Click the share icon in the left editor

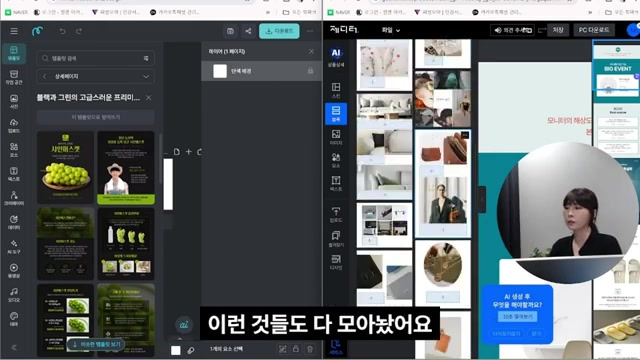coord(248,31)
